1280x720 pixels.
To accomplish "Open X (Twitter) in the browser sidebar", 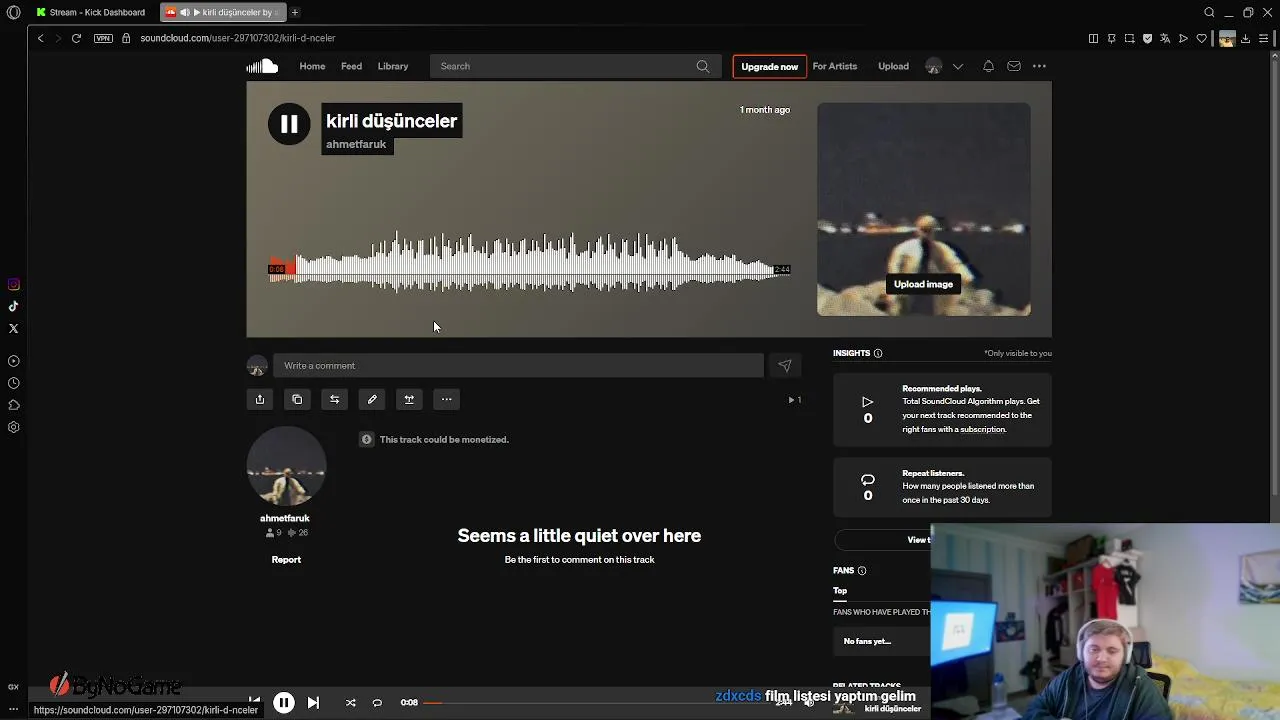I will (x=14, y=329).
